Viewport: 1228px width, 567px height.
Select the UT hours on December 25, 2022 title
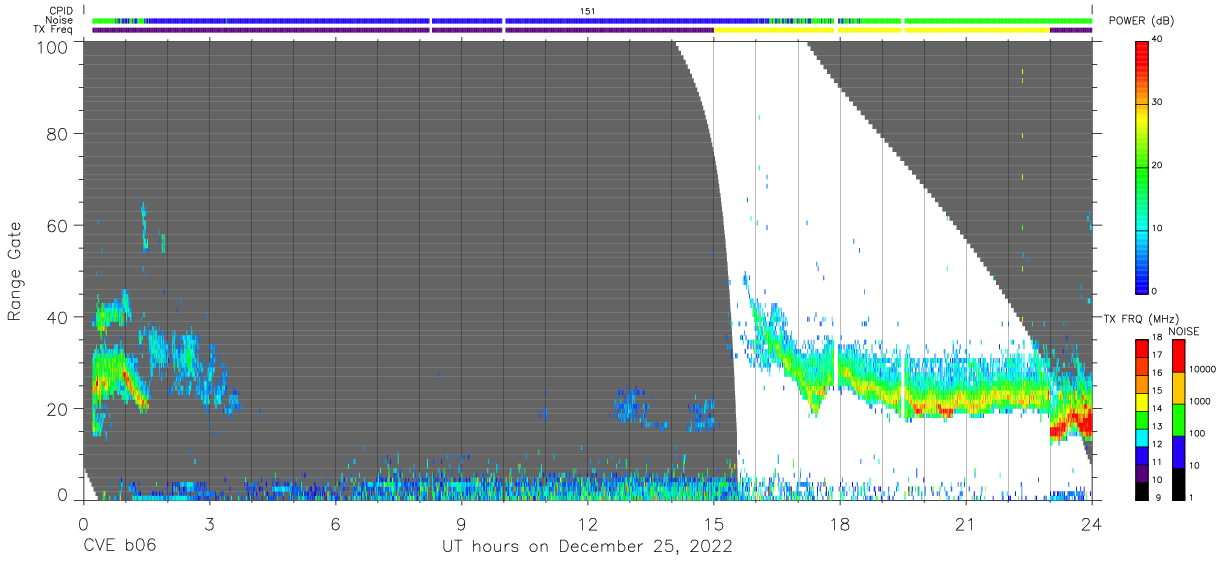pos(587,547)
